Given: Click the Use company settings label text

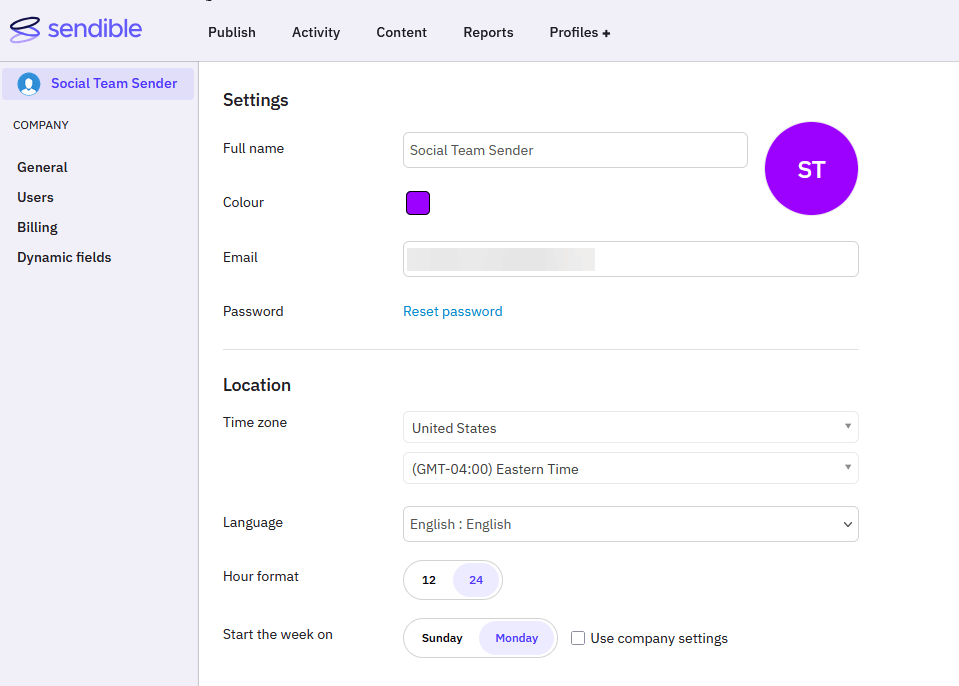Looking at the screenshot, I should click(x=659, y=638).
